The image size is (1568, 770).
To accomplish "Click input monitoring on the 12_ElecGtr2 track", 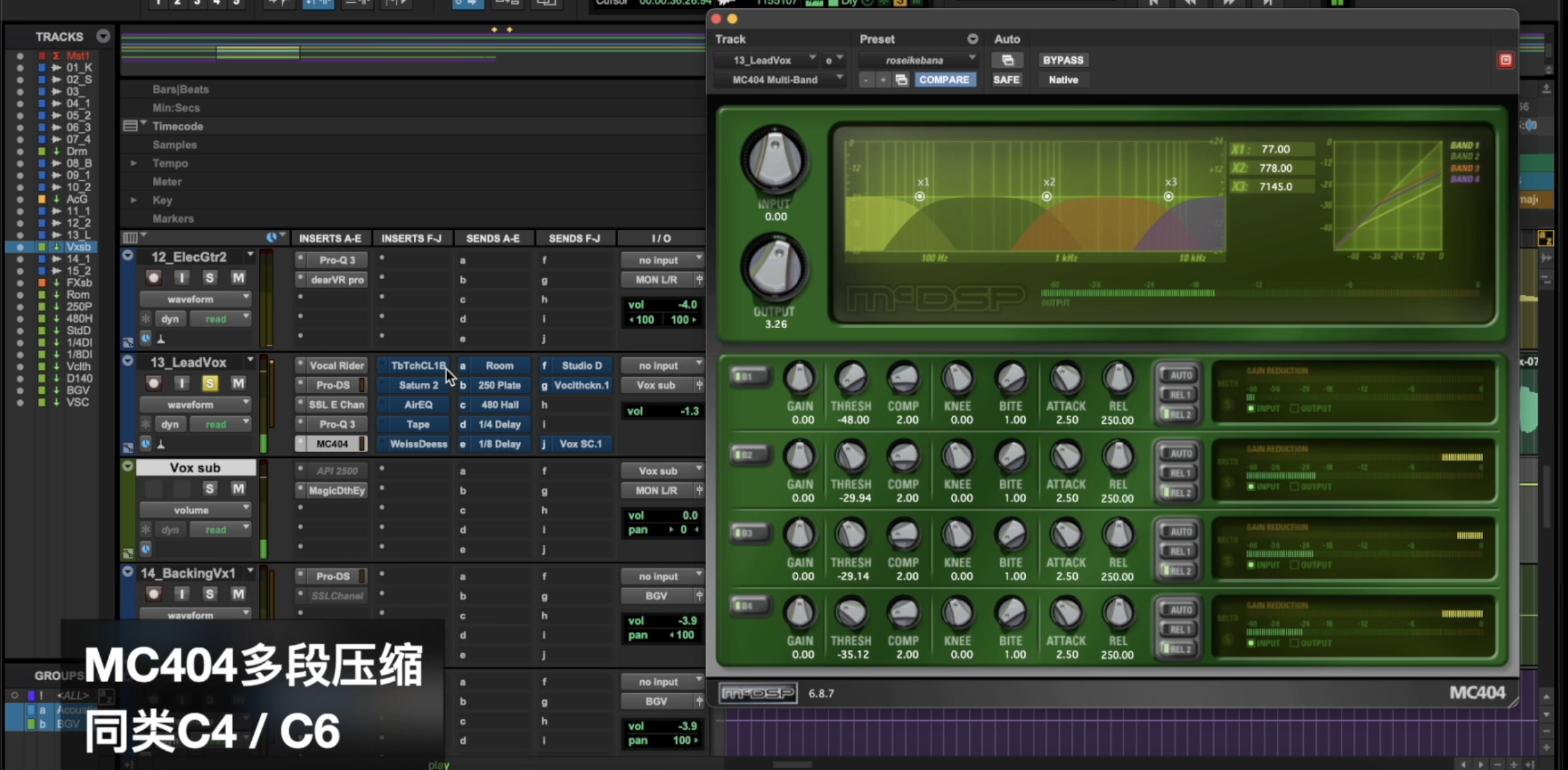I will point(181,278).
